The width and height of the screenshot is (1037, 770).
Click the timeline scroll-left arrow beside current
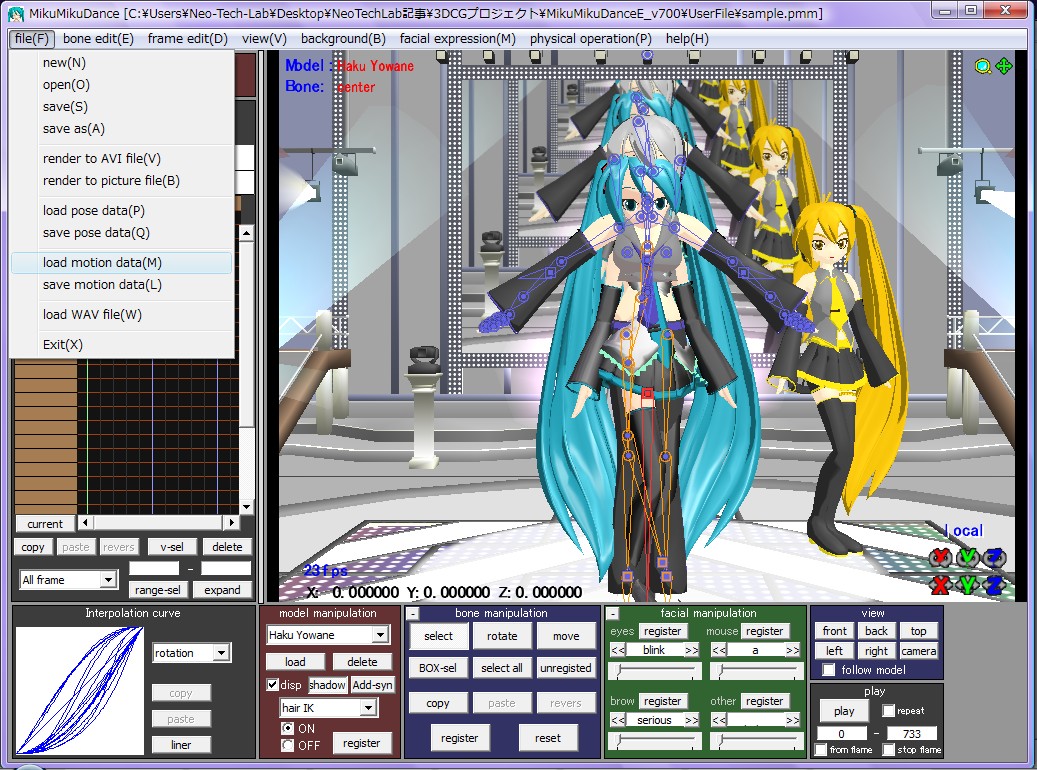[x=85, y=523]
